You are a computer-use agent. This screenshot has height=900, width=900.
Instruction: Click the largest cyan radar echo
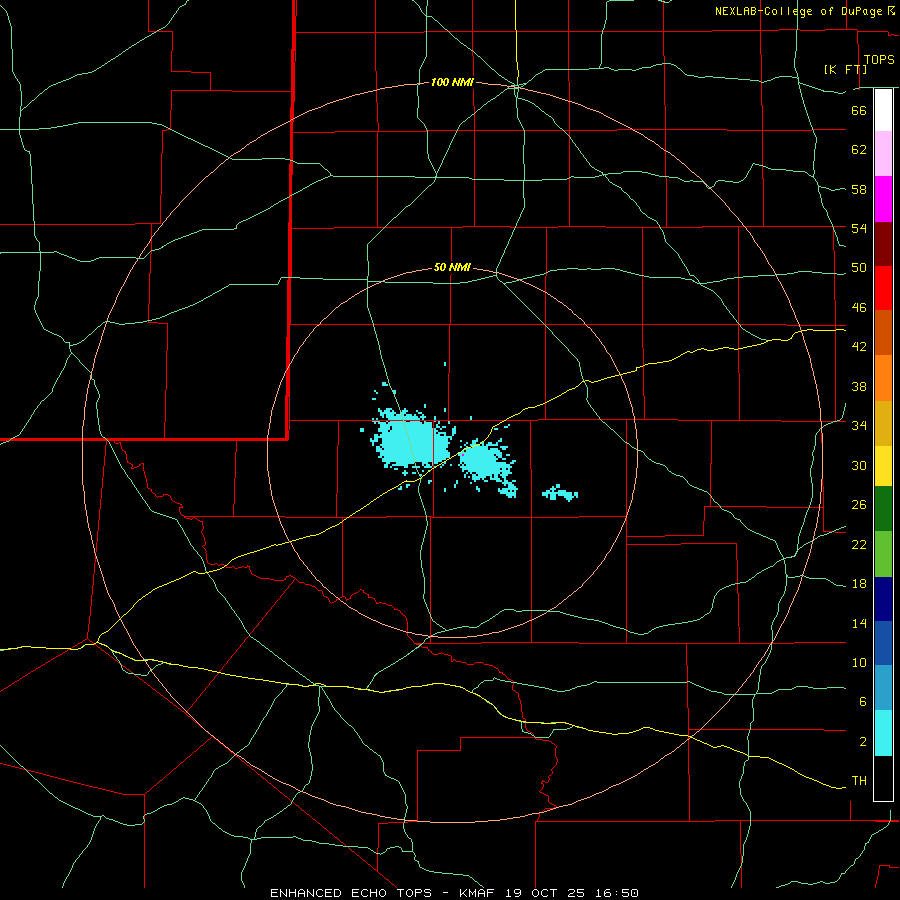(x=410, y=441)
